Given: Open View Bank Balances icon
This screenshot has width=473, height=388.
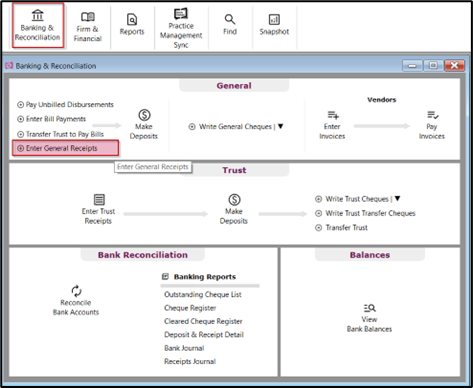Looking at the screenshot, I should click(x=369, y=308).
